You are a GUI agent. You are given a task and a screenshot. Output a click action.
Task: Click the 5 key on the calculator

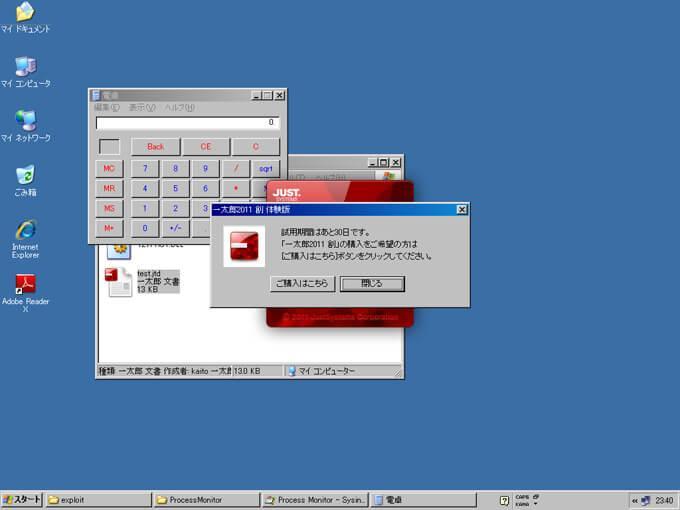click(x=175, y=188)
